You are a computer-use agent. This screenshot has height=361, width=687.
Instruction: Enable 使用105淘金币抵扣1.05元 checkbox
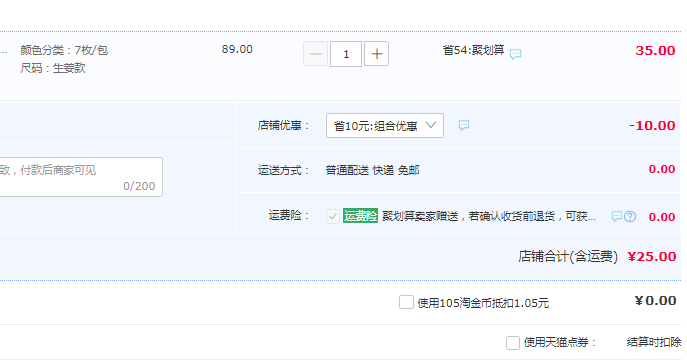coord(406,302)
